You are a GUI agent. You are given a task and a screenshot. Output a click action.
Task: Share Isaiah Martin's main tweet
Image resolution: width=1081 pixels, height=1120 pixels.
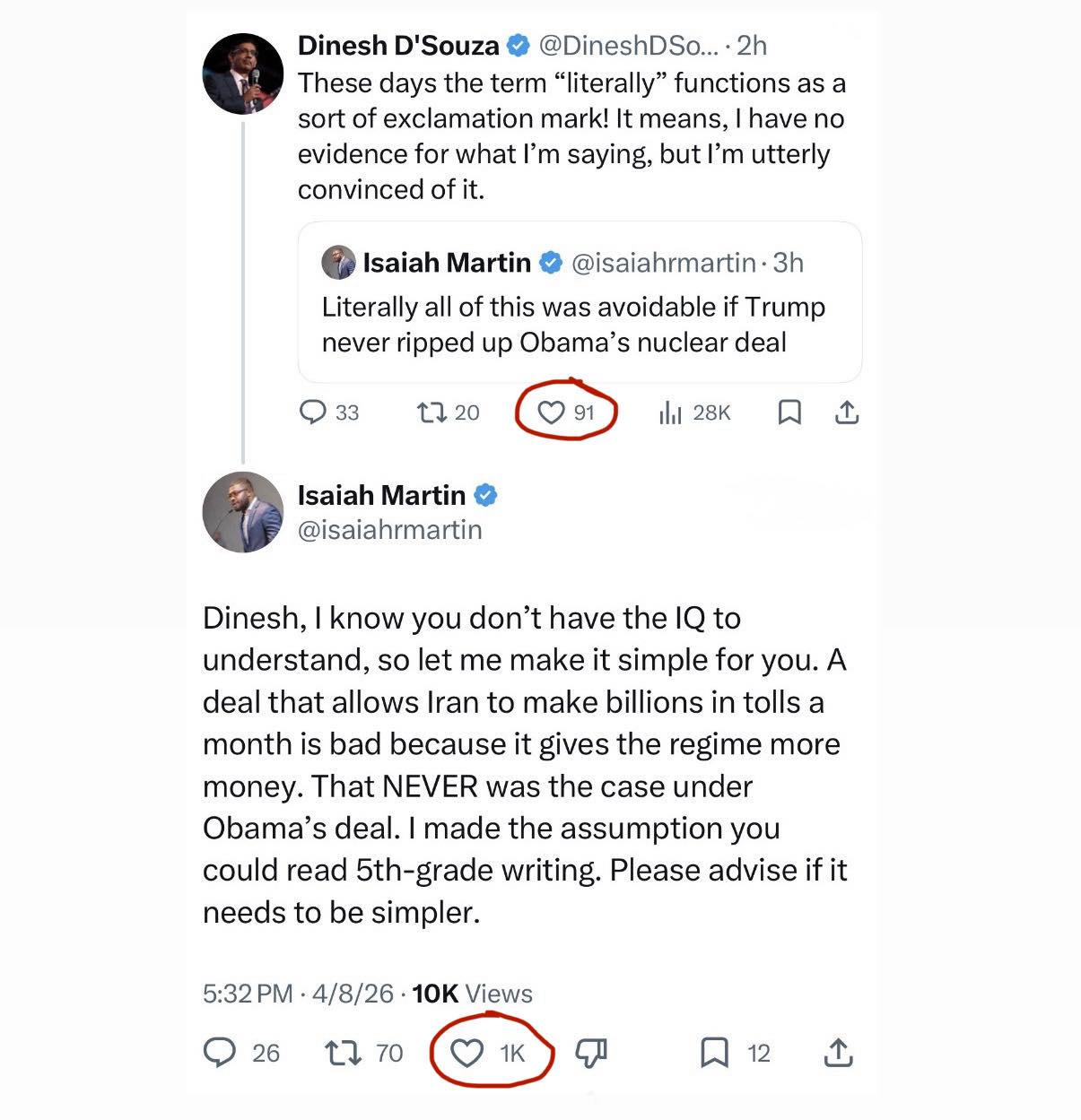pos(838,1052)
